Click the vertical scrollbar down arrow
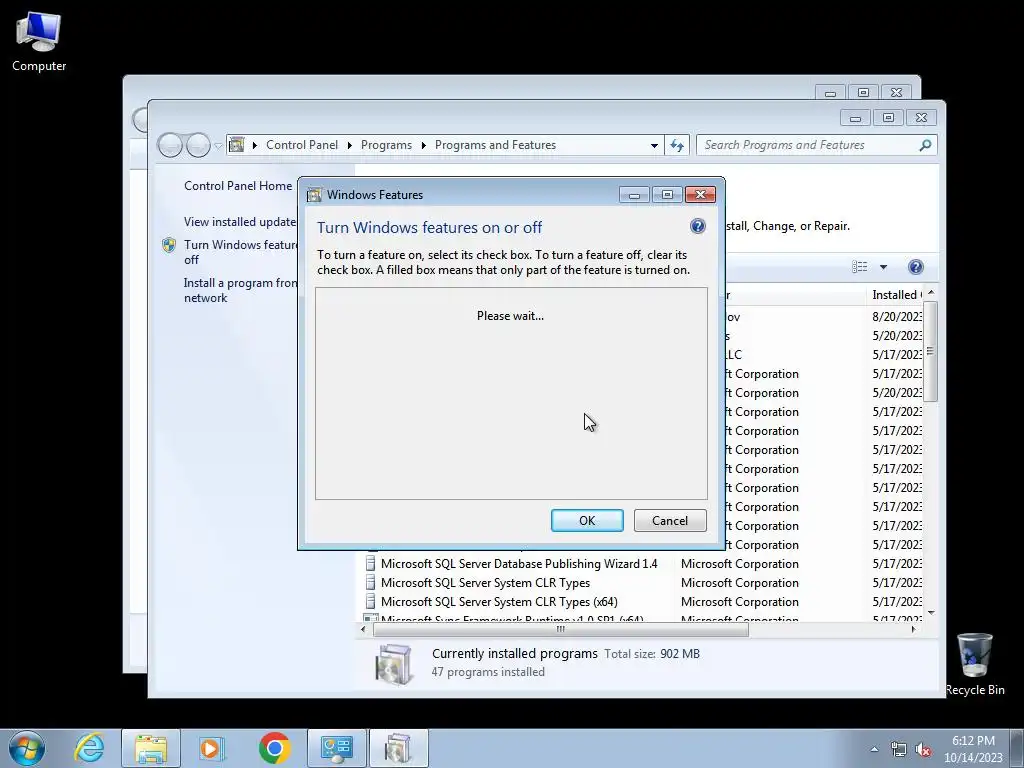This screenshot has height=768, width=1024. point(931,613)
